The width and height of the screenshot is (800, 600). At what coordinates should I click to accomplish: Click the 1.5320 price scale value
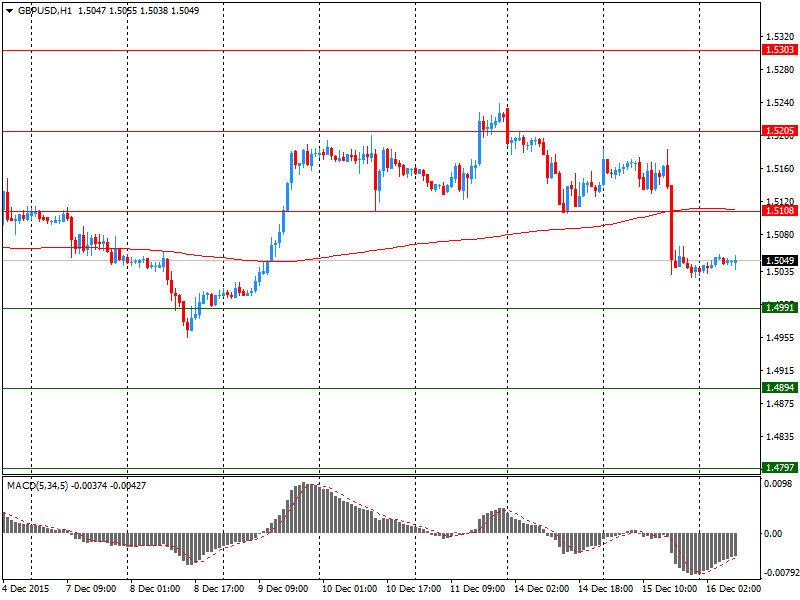pyautogui.click(x=780, y=37)
